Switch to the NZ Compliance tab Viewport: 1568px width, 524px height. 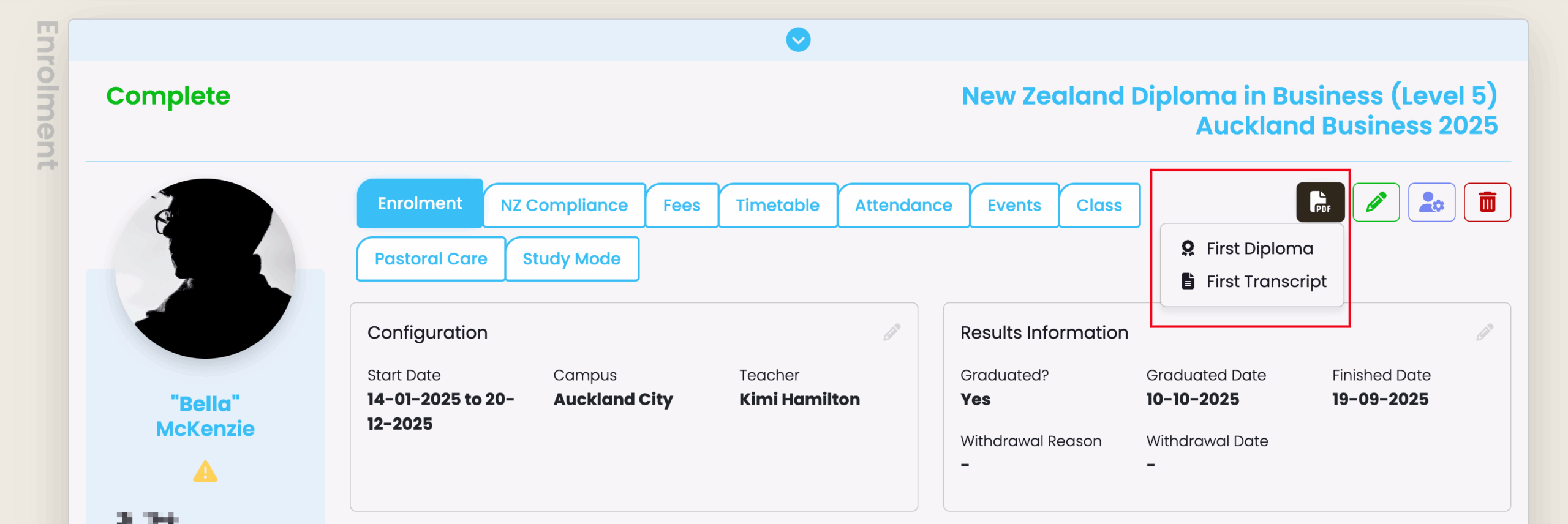(564, 205)
